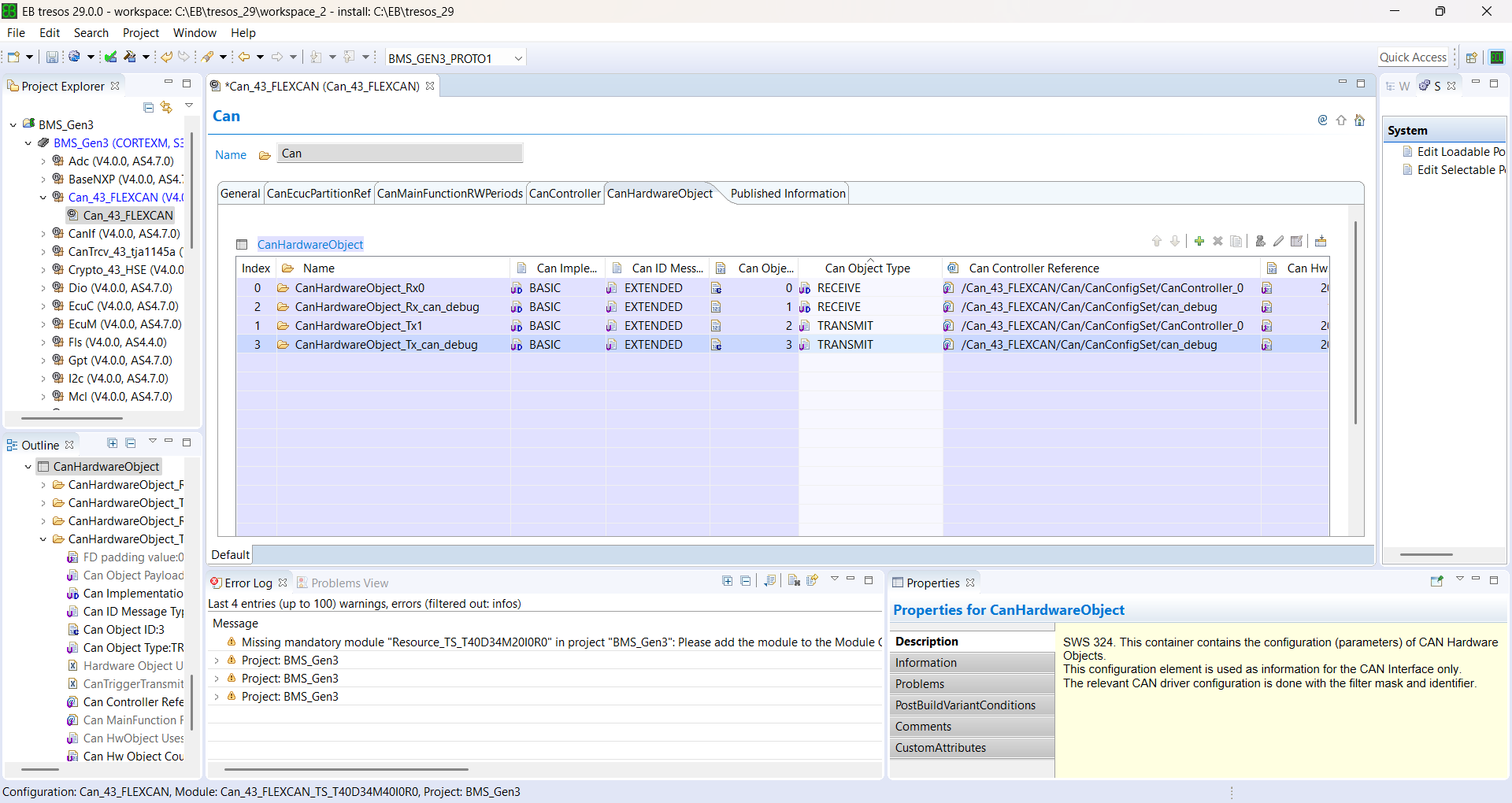Delete the selected CanHardwareObject entry
Viewport: 1512px width, 803px height.
pos(1217,241)
